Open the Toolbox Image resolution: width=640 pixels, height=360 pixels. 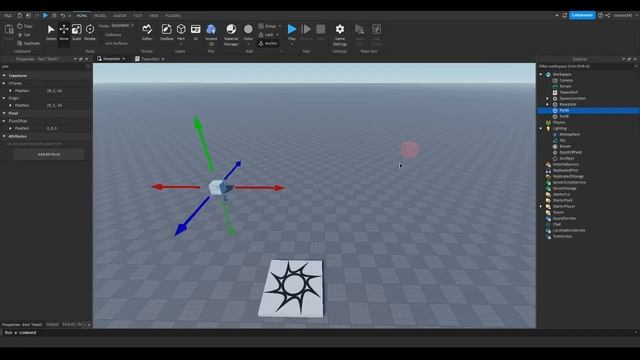pyautogui.click(x=167, y=32)
